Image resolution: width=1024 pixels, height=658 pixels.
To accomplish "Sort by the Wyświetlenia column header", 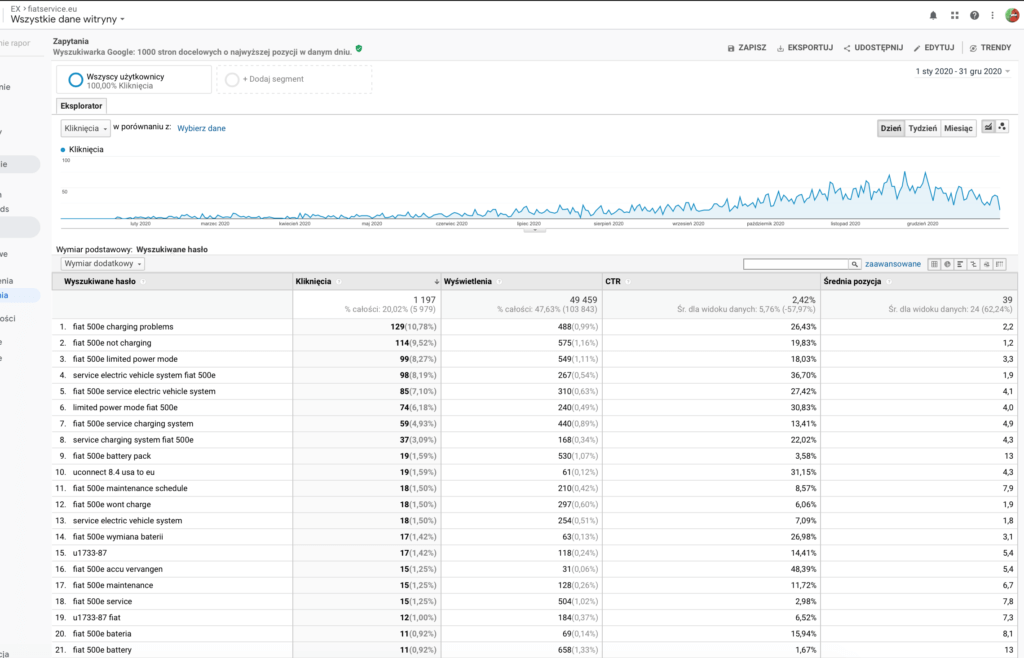I will pyautogui.click(x=468, y=282).
